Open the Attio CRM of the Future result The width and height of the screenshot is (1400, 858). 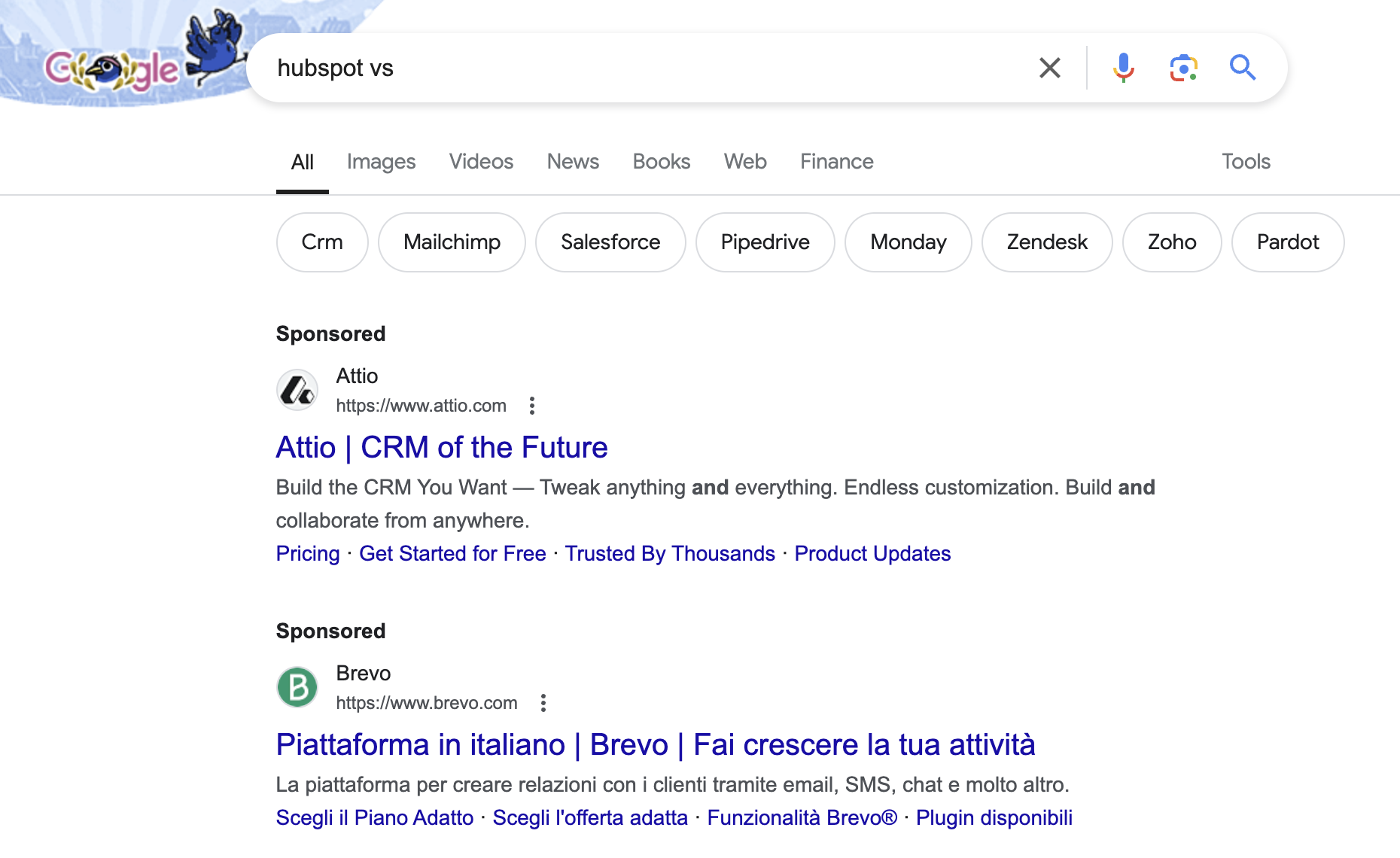[x=442, y=447]
